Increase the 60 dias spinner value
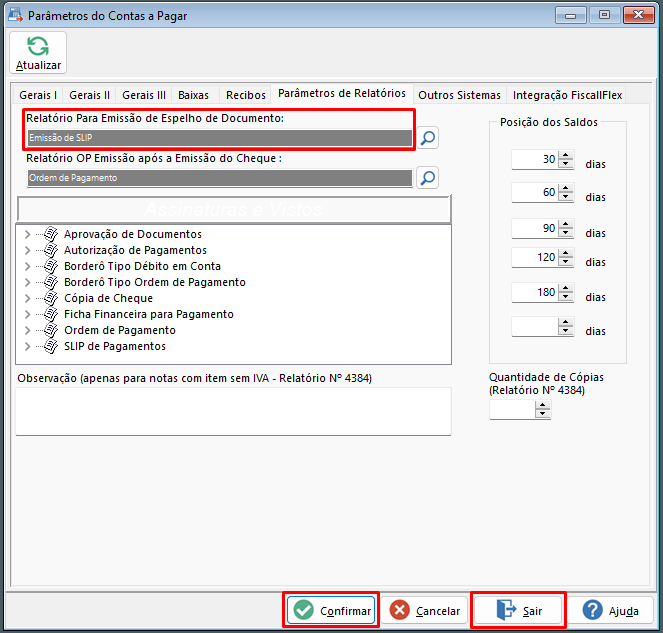Screen dimensions: 663x633 tap(566, 188)
